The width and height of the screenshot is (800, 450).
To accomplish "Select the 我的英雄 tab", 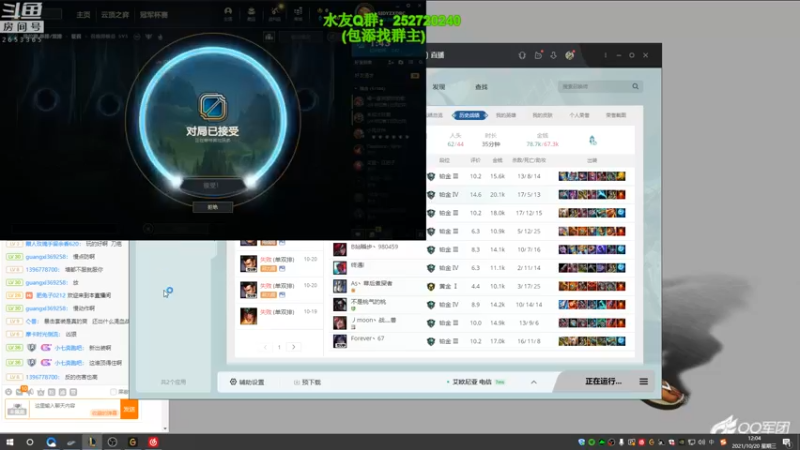I will (x=506, y=115).
